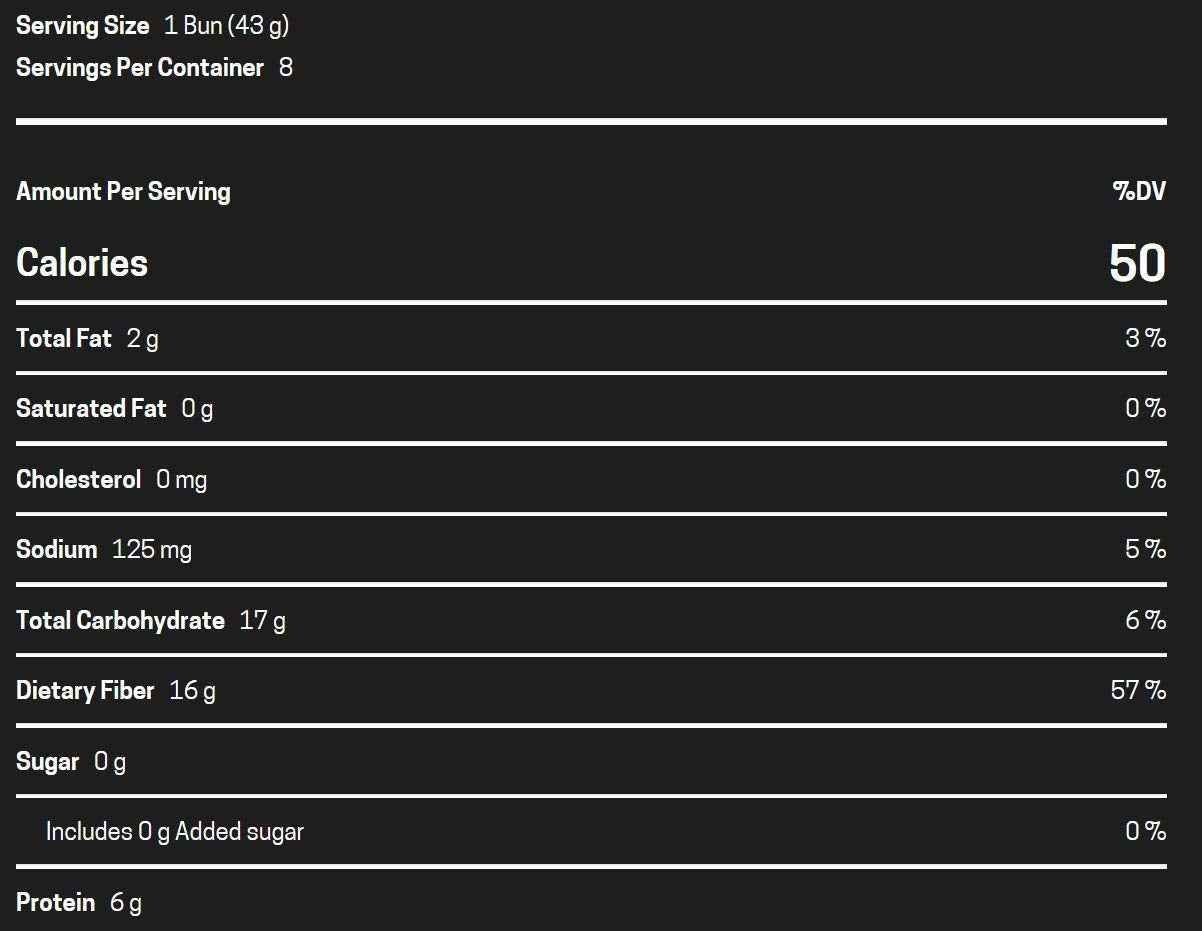Click the Serving Size label

pos(82,26)
